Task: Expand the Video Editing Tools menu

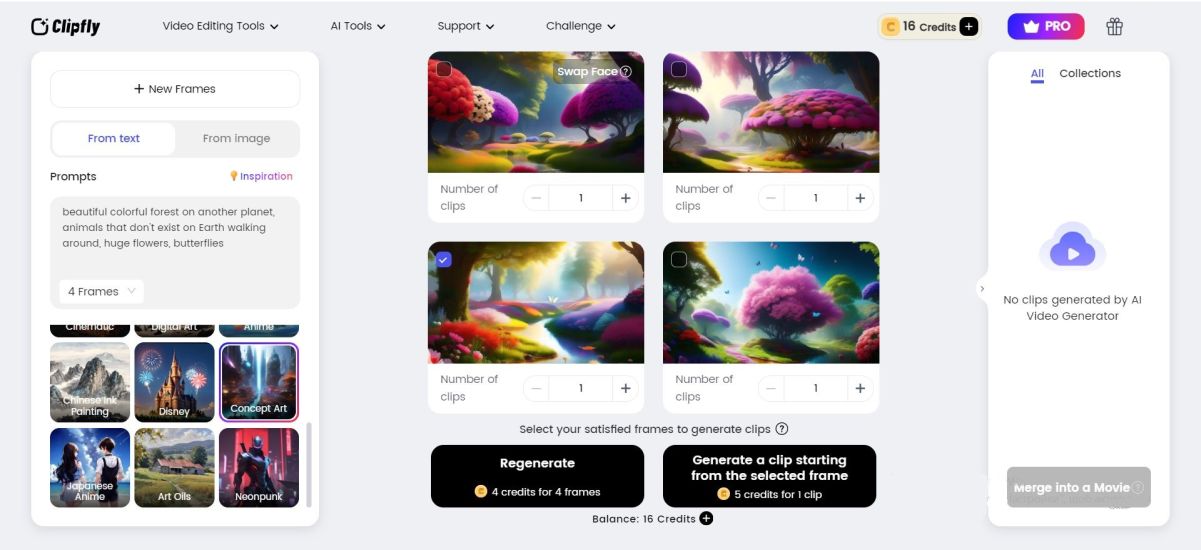Action: [x=220, y=26]
